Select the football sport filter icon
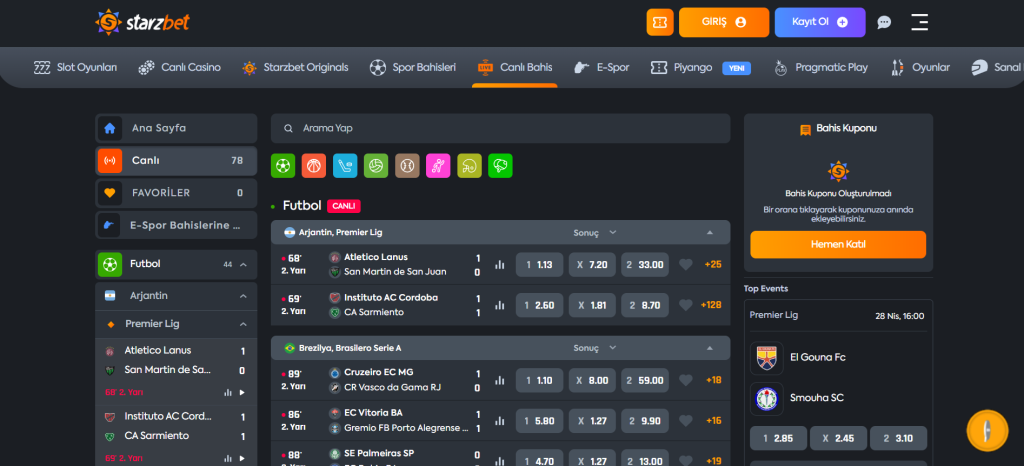Viewport: 1024px width, 466px height. pyautogui.click(x=283, y=166)
